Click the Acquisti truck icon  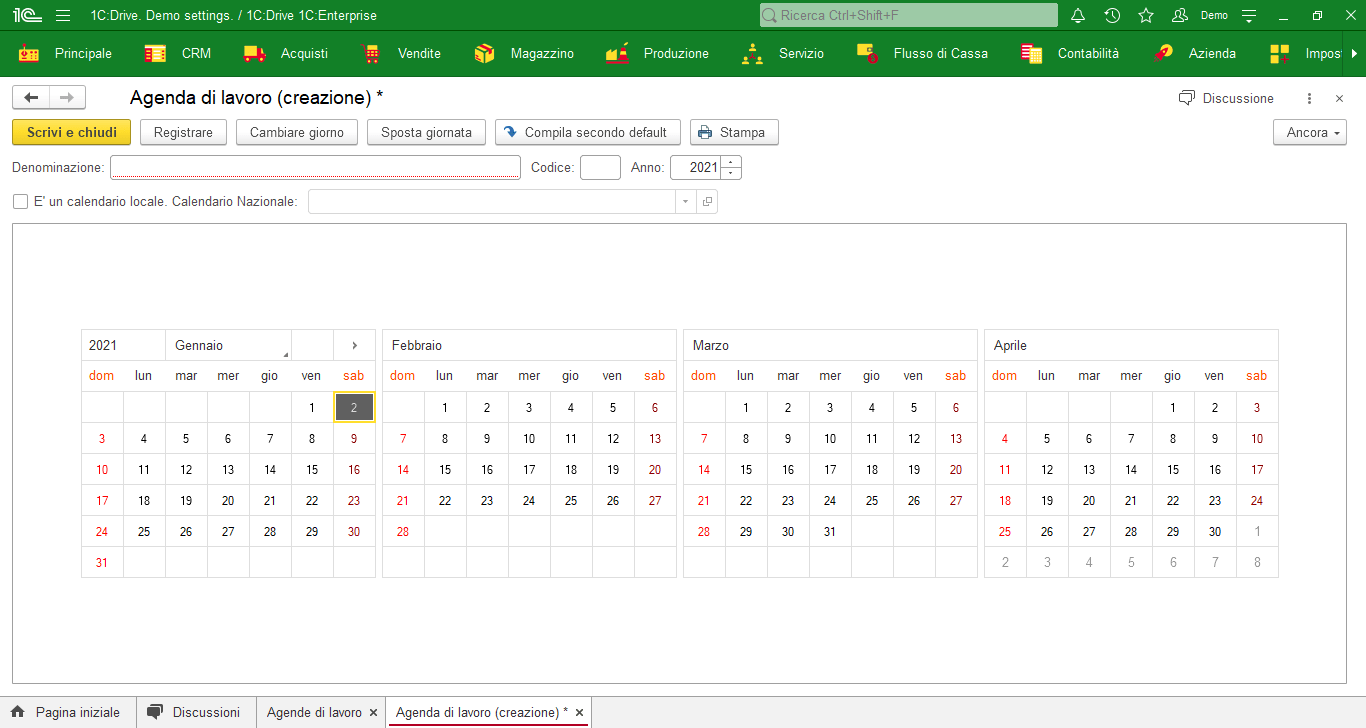point(254,54)
